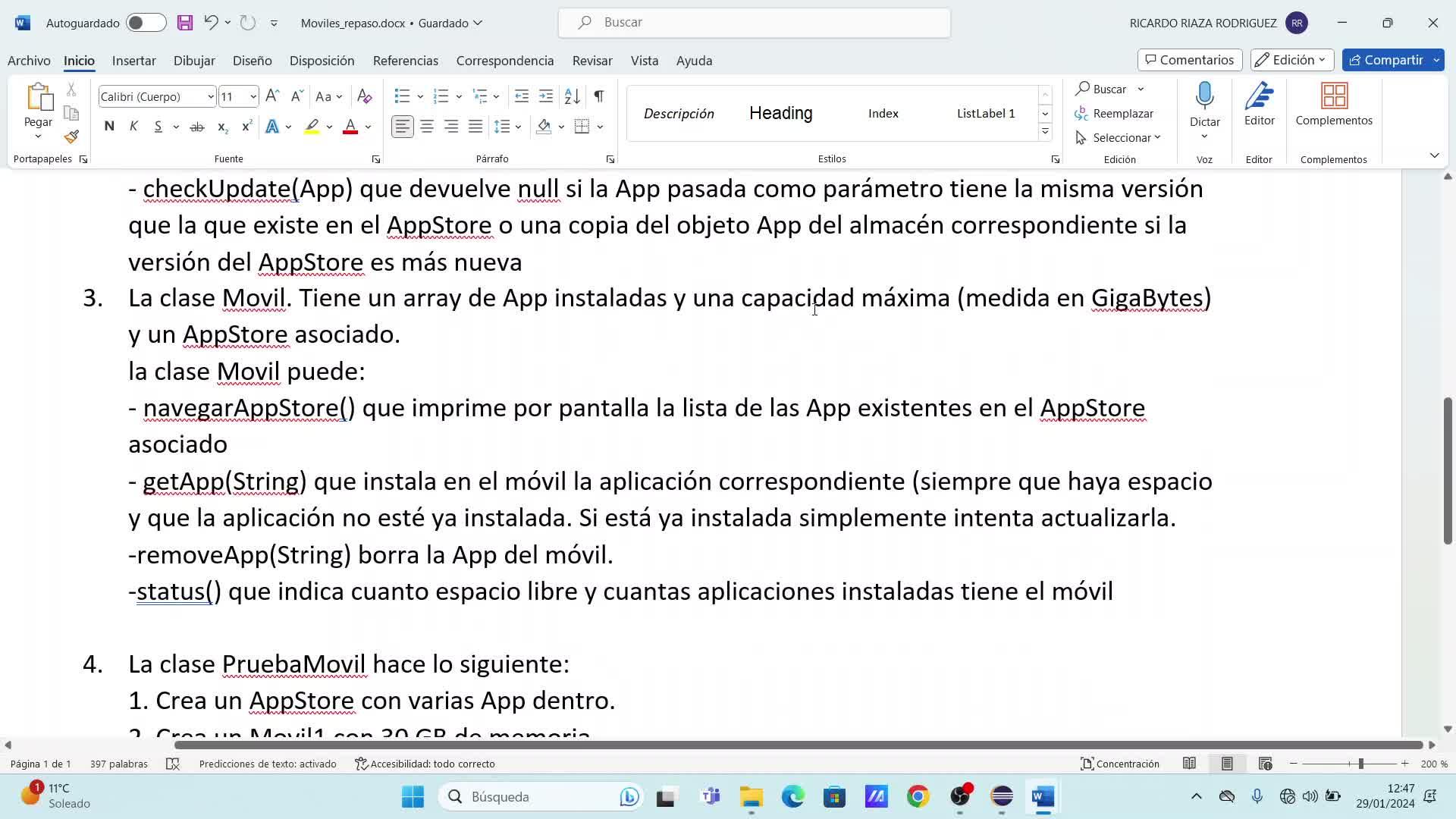Switch to the Insertar tab
The height and width of the screenshot is (819, 1456).
(x=133, y=61)
